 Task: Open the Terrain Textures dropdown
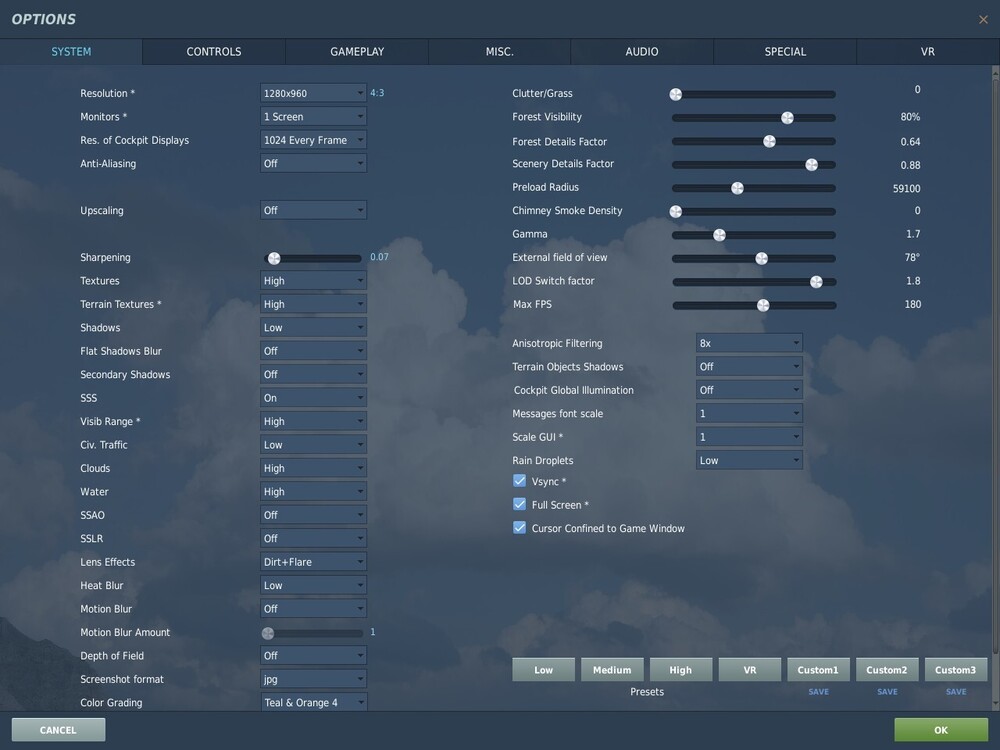tap(313, 304)
